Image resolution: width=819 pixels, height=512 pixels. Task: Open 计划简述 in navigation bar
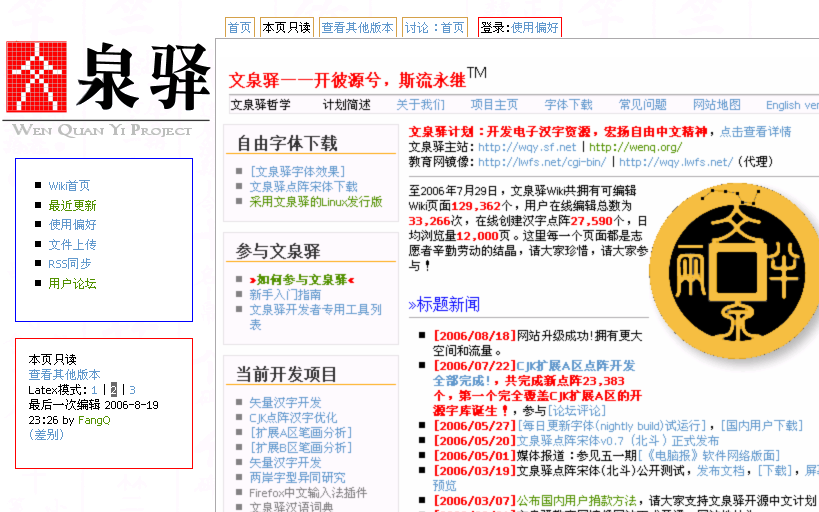(x=346, y=105)
